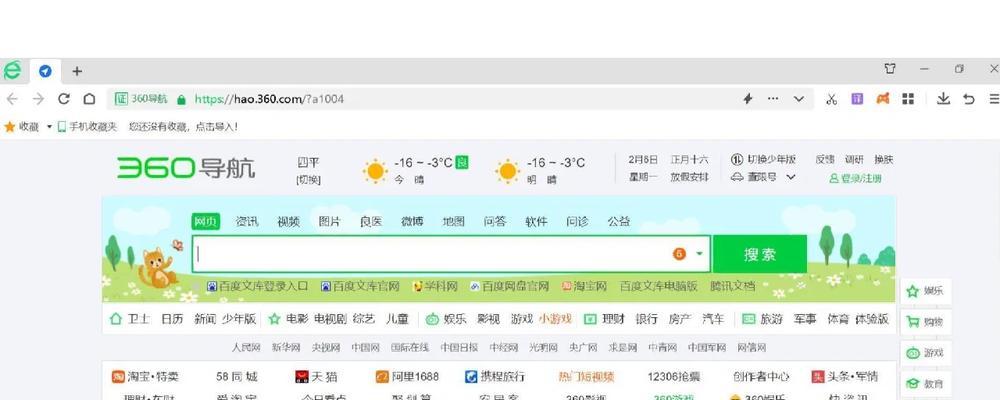
Task: Click 换肤 link
Action: point(883,159)
